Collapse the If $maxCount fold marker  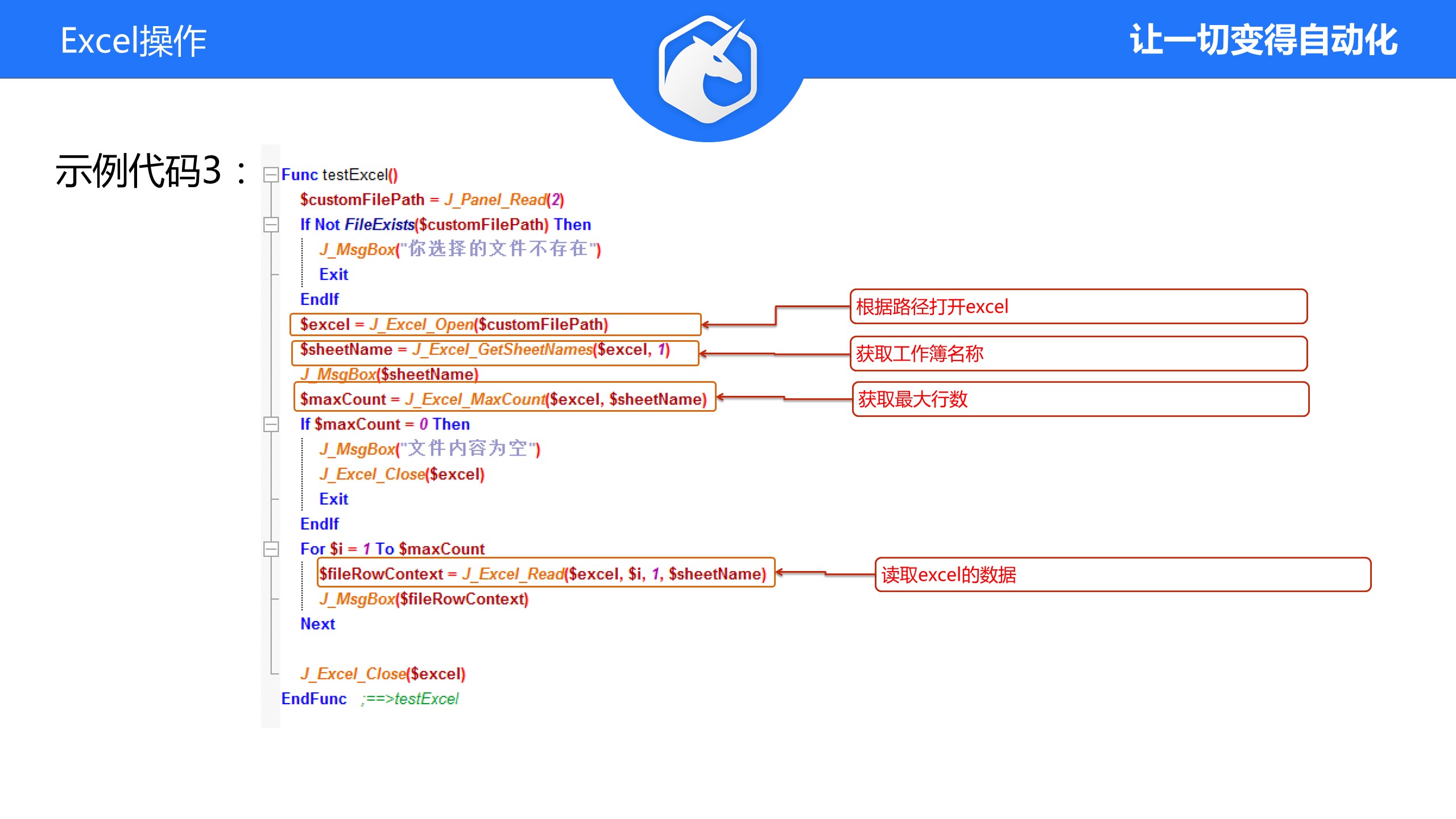[x=271, y=424]
